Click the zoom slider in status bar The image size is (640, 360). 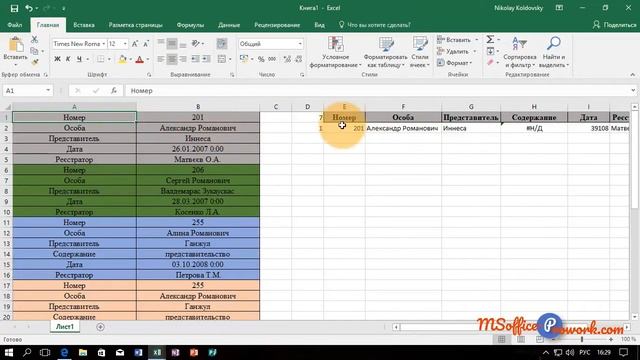coord(582,340)
